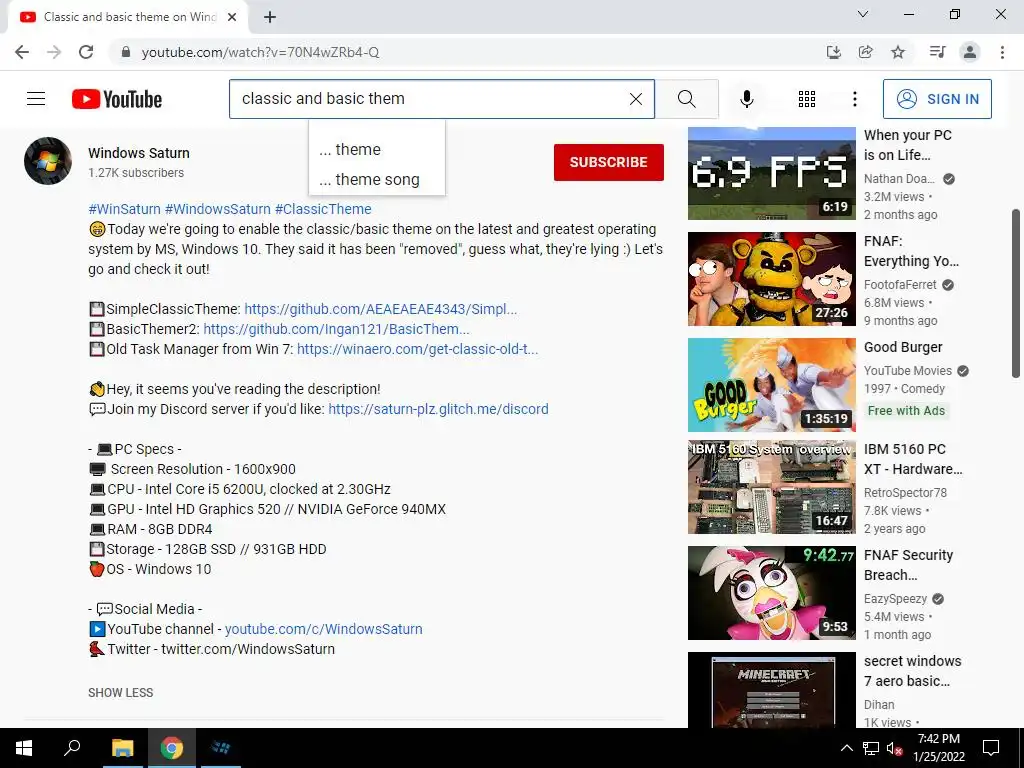Go back in browser
The width and height of the screenshot is (1024, 768).
point(22,52)
